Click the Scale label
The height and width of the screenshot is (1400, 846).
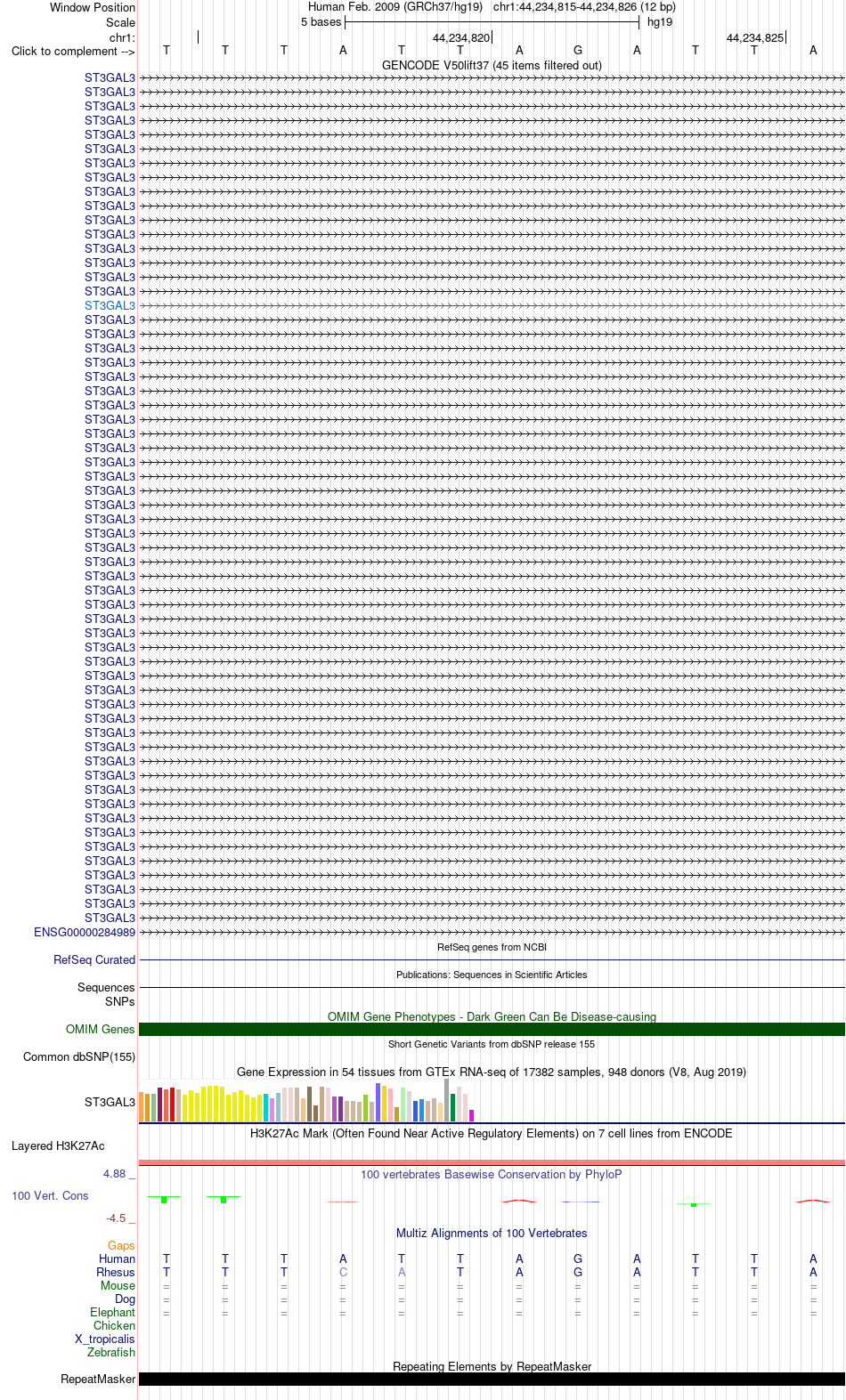pos(121,22)
